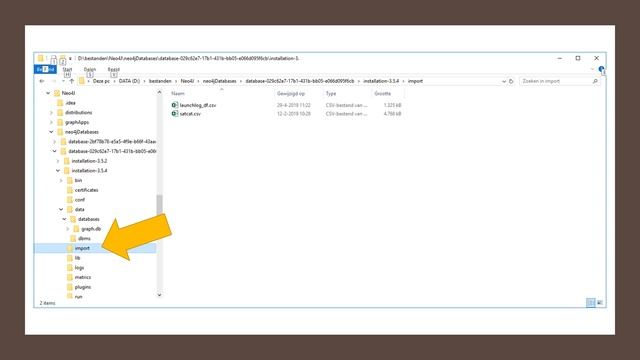Select the Neo4J folder in tree
Viewport: 640px width, 360px height.
[68, 93]
